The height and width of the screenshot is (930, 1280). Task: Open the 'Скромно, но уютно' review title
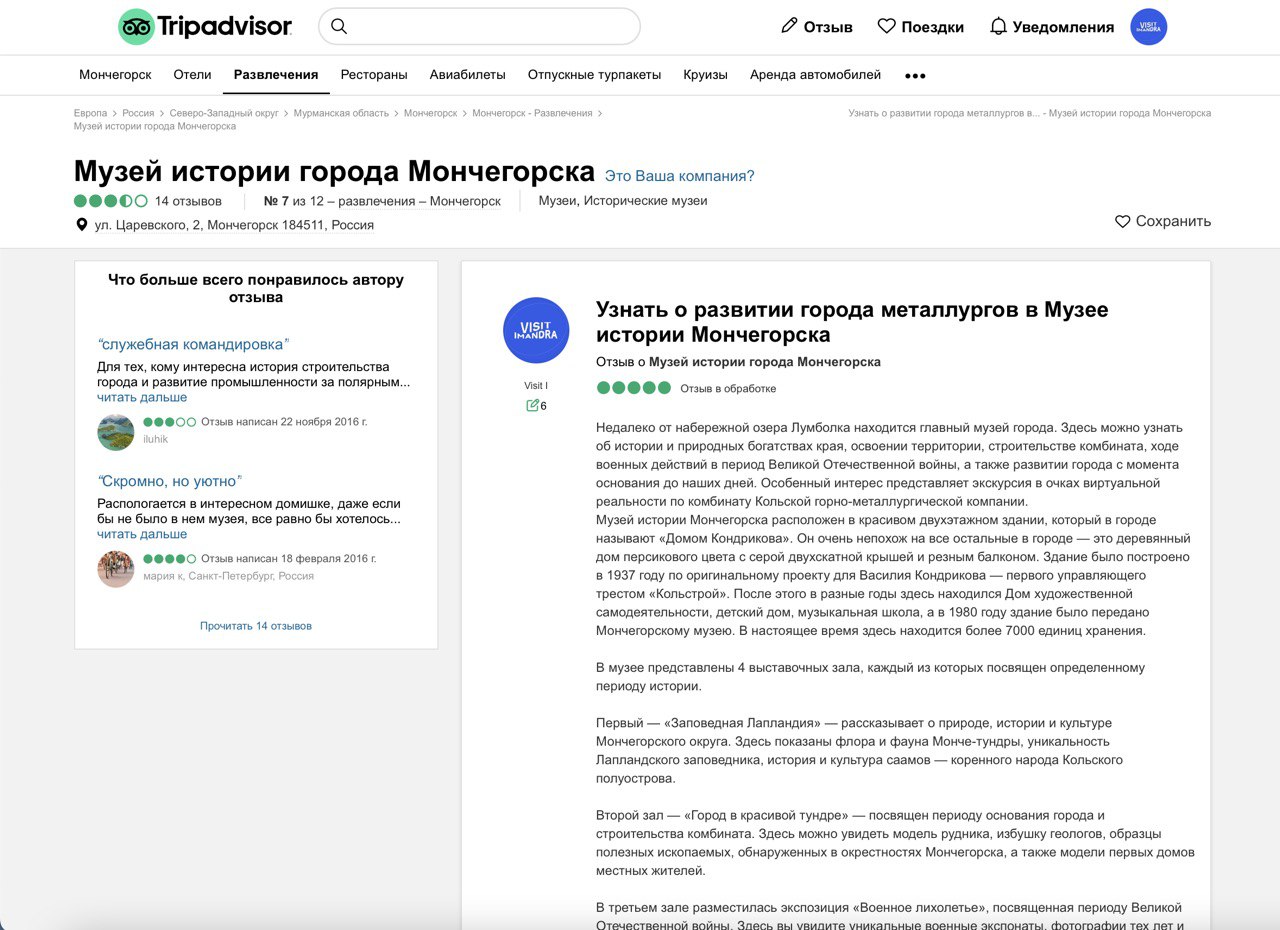[x=170, y=481]
